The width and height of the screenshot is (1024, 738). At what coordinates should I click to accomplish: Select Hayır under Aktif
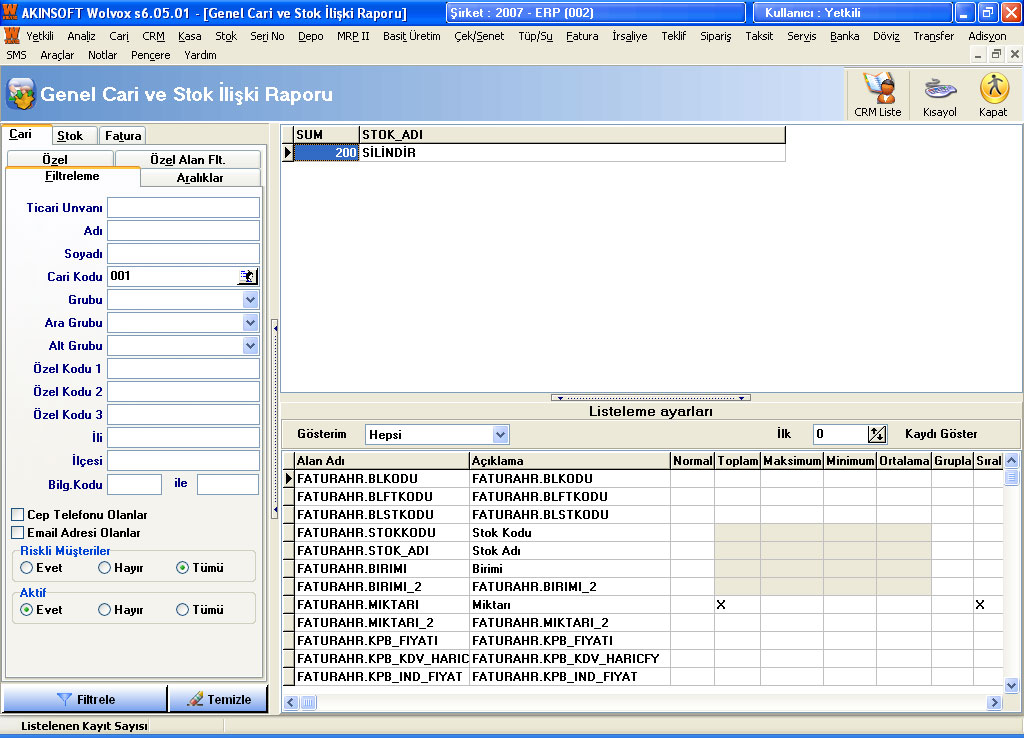pyautogui.click(x=104, y=609)
